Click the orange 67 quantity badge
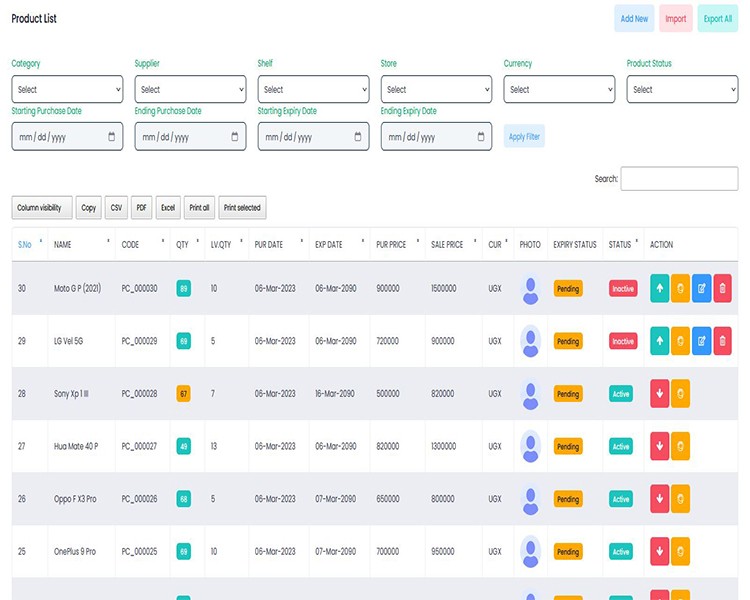 click(183, 394)
